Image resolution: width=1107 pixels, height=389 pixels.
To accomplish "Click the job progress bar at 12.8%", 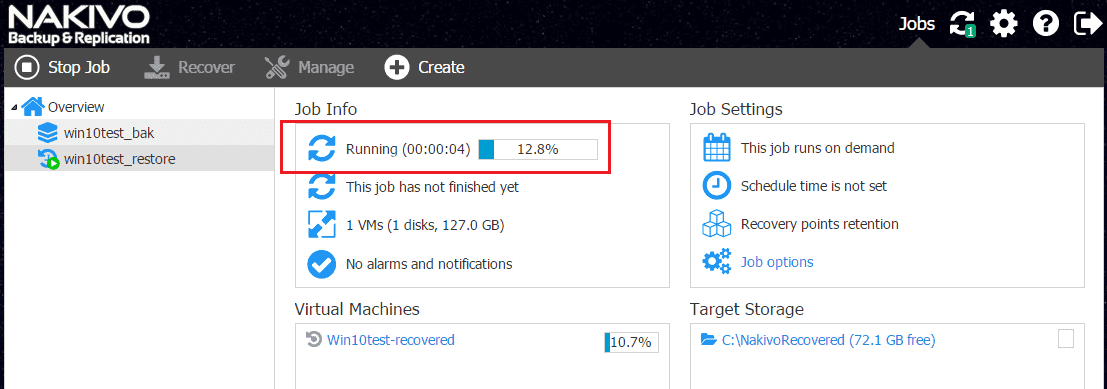I will (x=538, y=149).
